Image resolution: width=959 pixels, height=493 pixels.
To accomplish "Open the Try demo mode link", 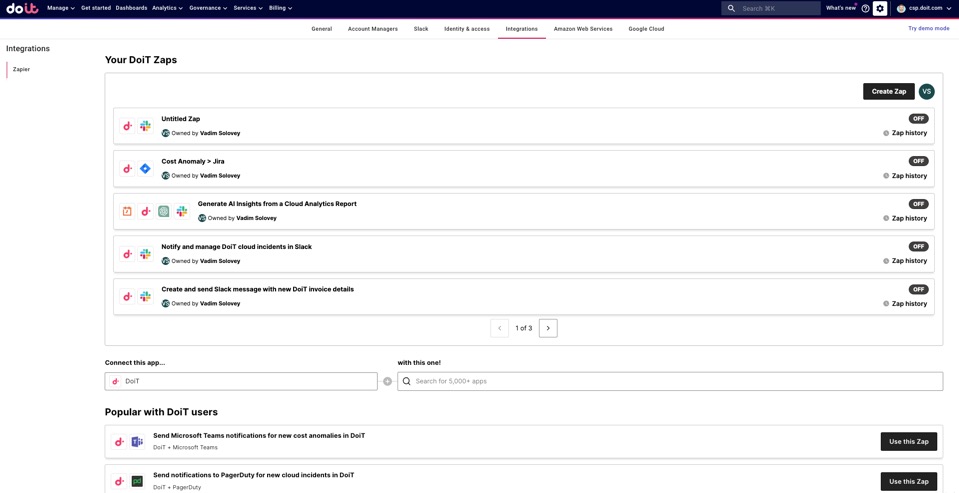I will (928, 29).
